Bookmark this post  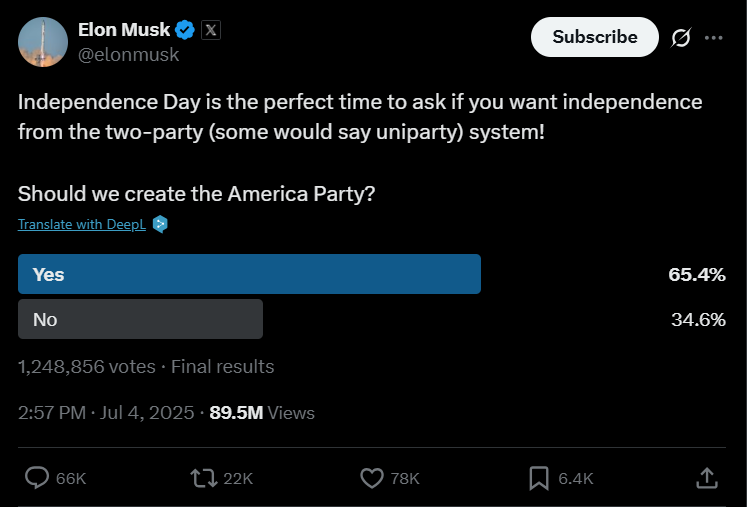[539, 478]
